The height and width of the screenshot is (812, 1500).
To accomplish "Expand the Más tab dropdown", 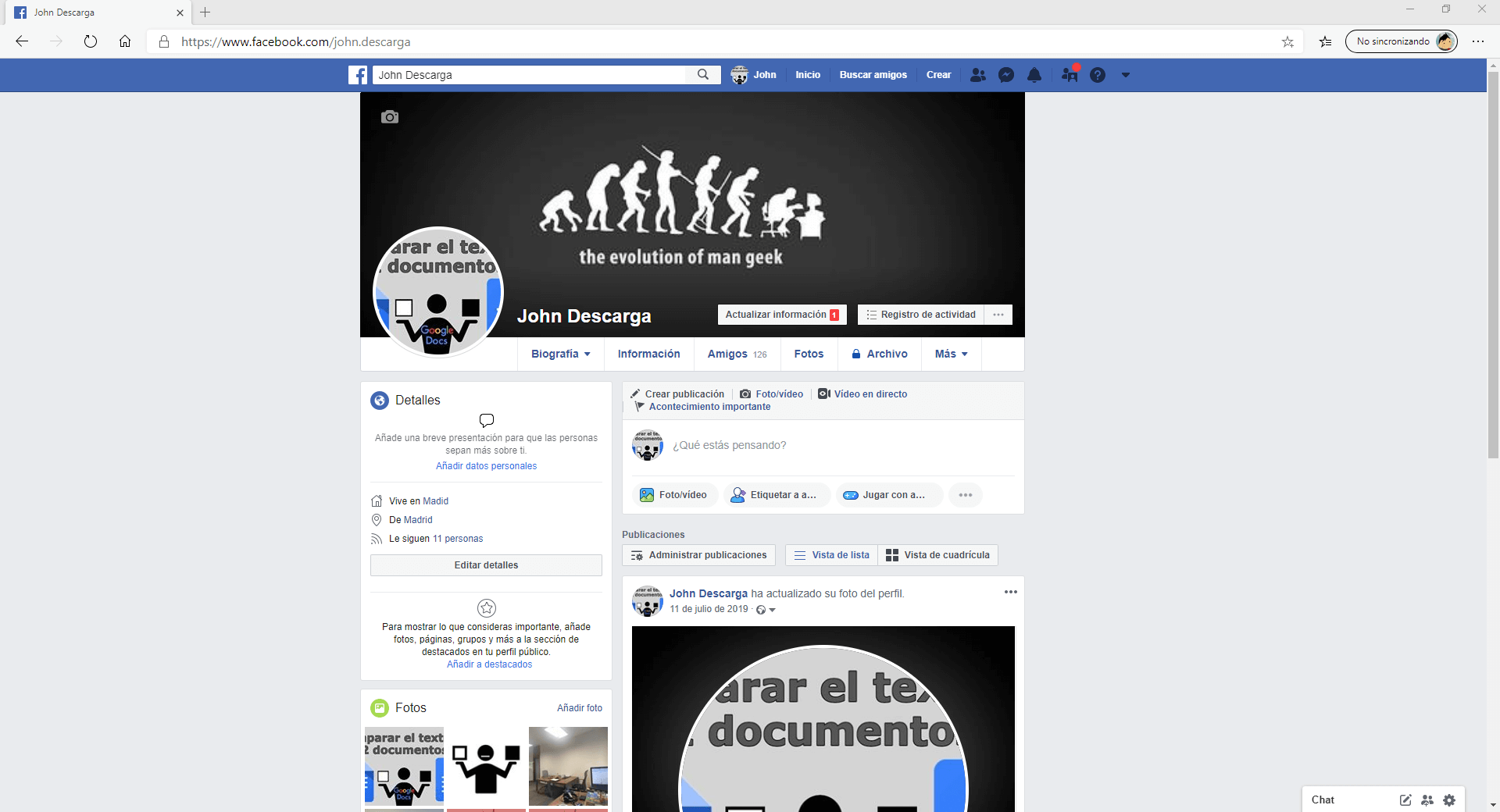I will (x=951, y=354).
